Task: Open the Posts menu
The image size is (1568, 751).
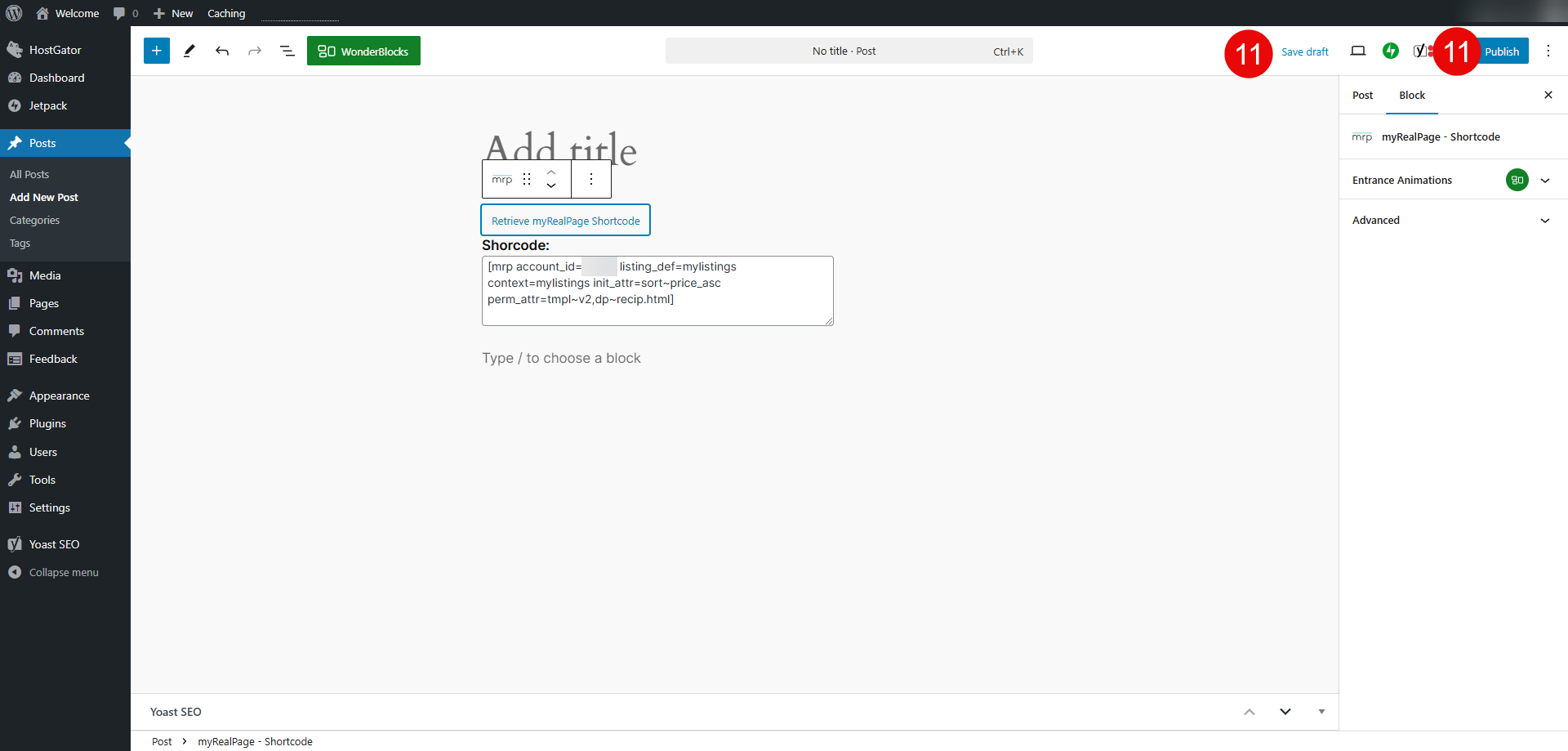Action: pos(65,143)
